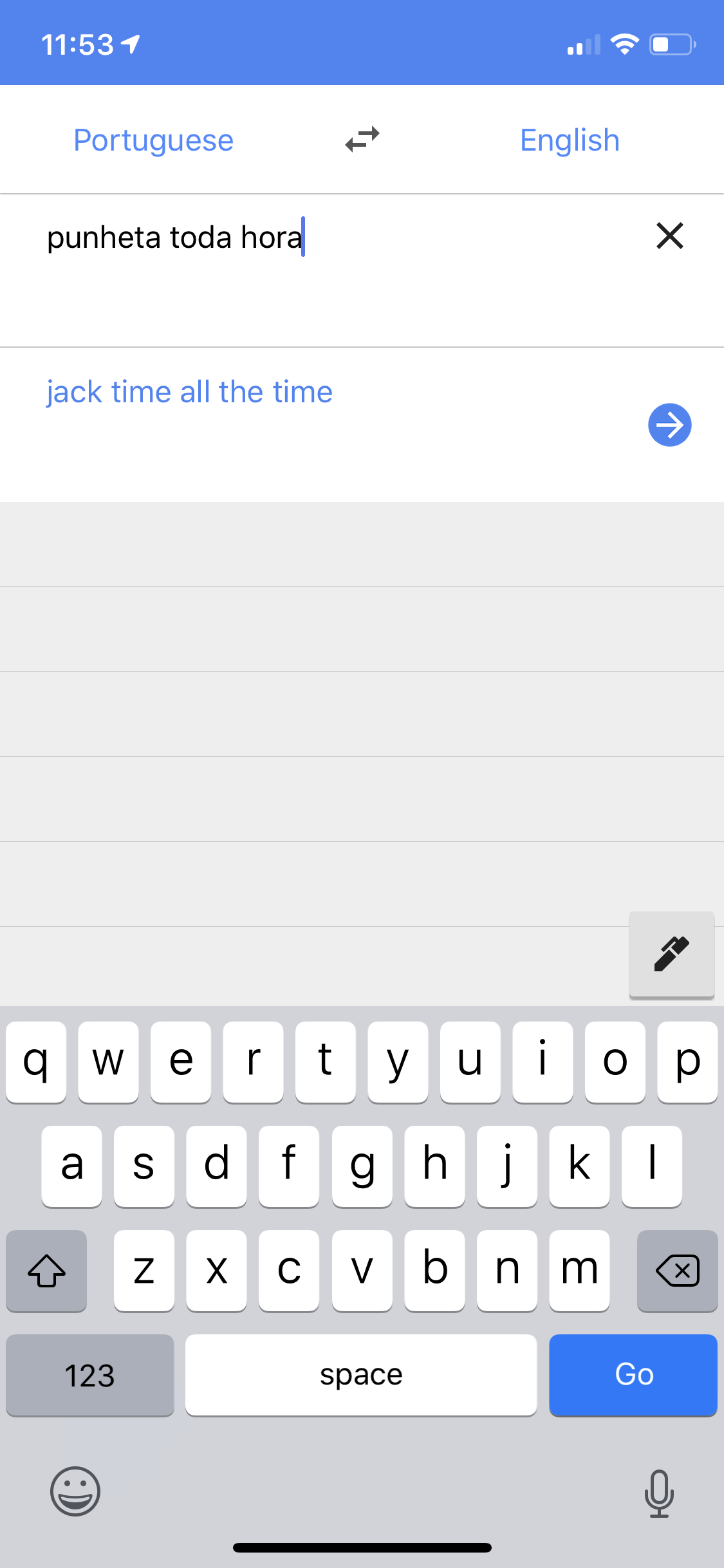Image resolution: width=724 pixels, height=1568 pixels.
Task: Tap the emoji keyboard icon
Action: point(75,1491)
